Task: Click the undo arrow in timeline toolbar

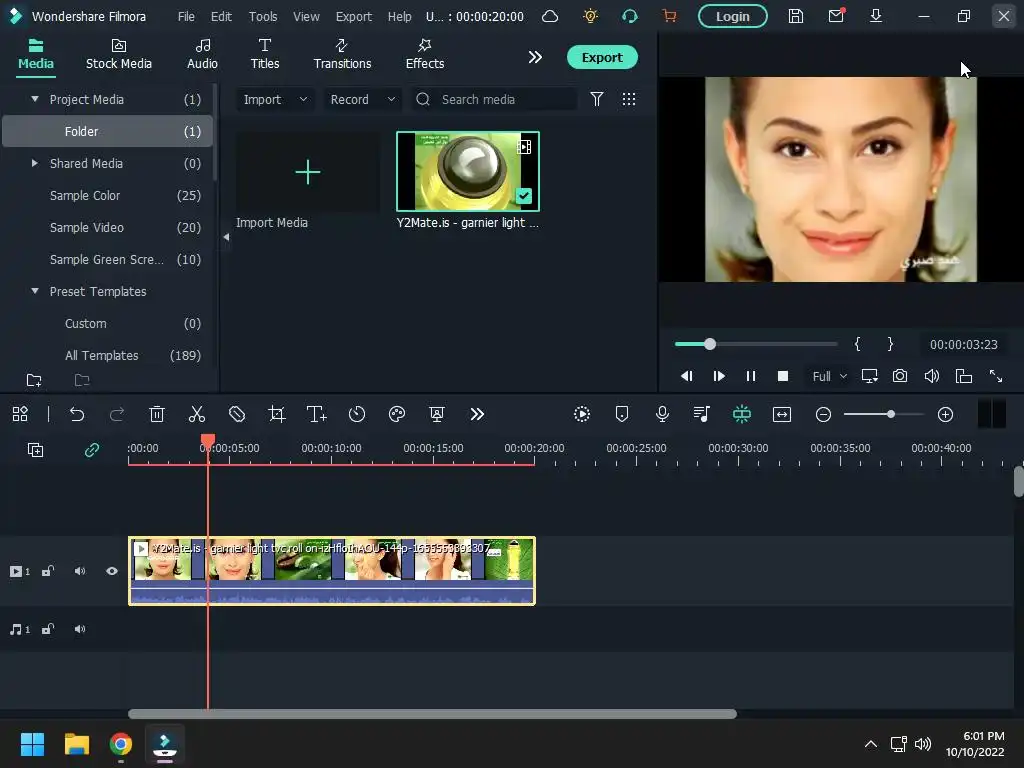Action: (x=77, y=414)
